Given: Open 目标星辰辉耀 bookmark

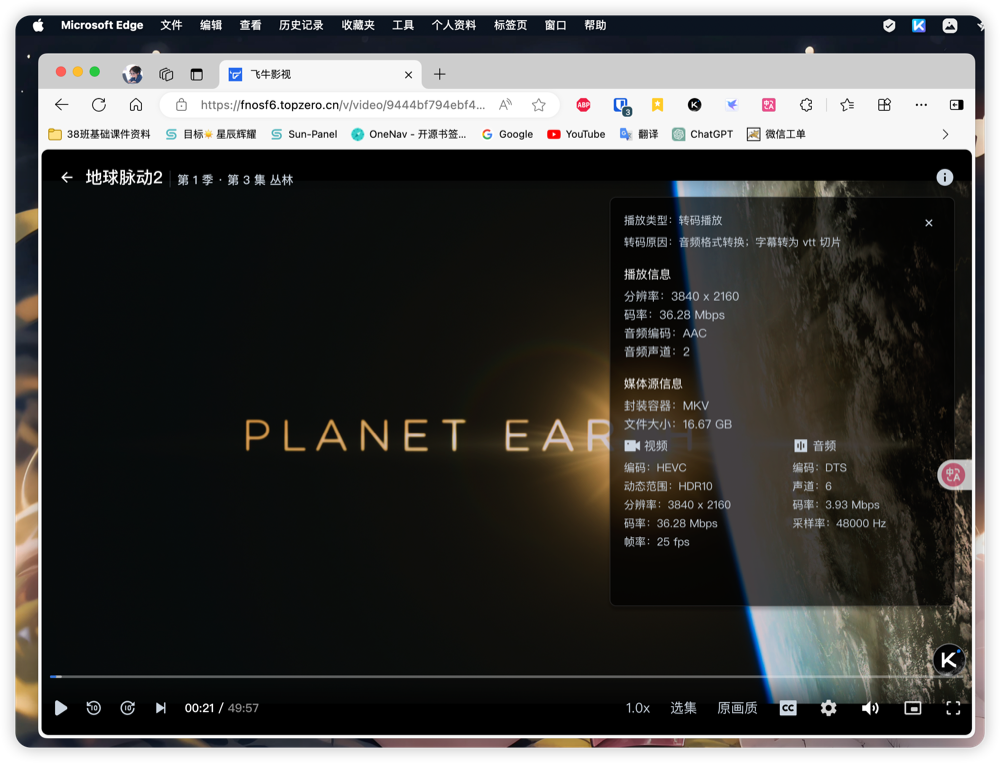Looking at the screenshot, I should pos(211,134).
